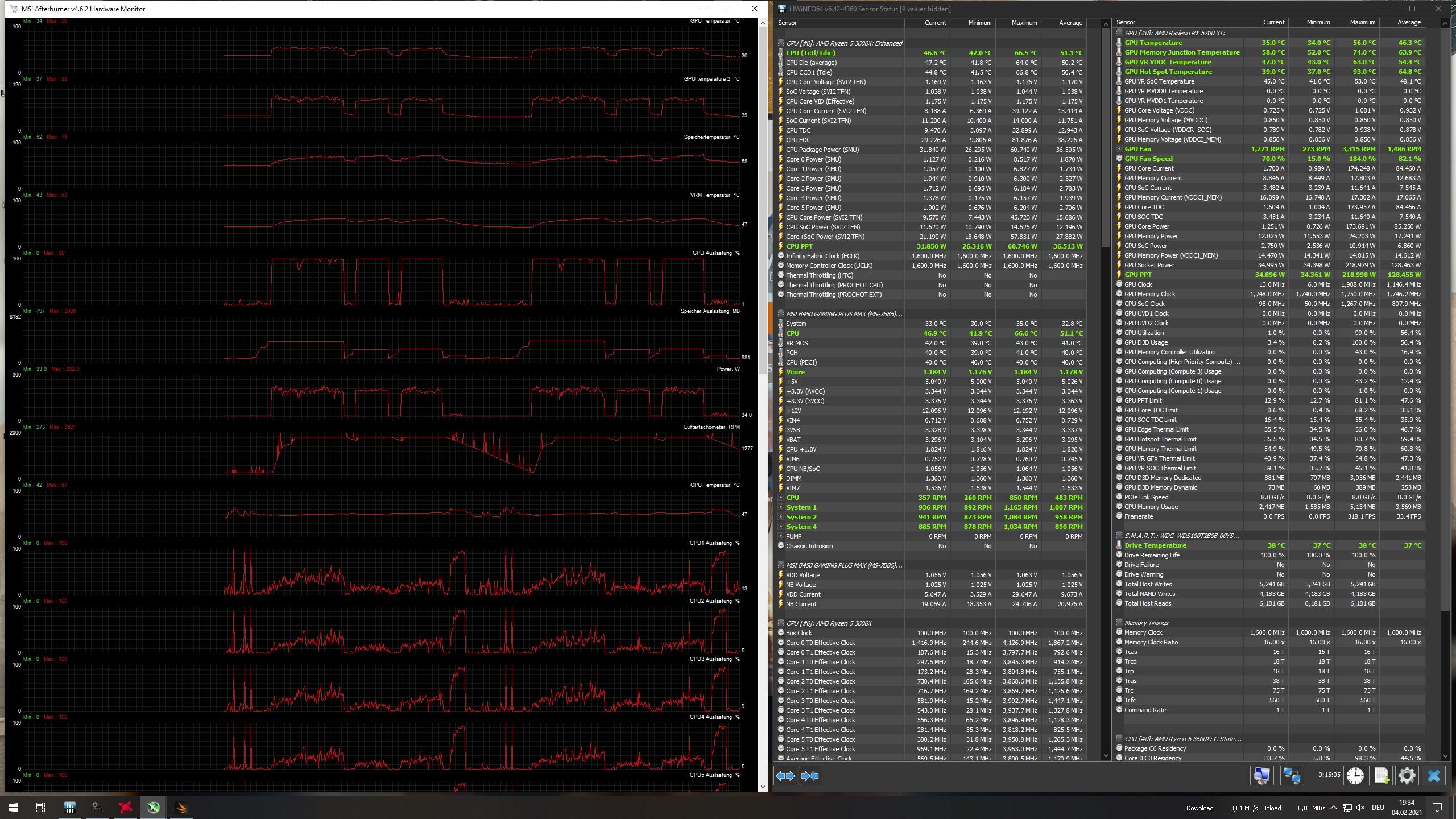The image size is (1456, 819).
Task: Select Core 0 T0 Effective Clock row
Action: 931,643
